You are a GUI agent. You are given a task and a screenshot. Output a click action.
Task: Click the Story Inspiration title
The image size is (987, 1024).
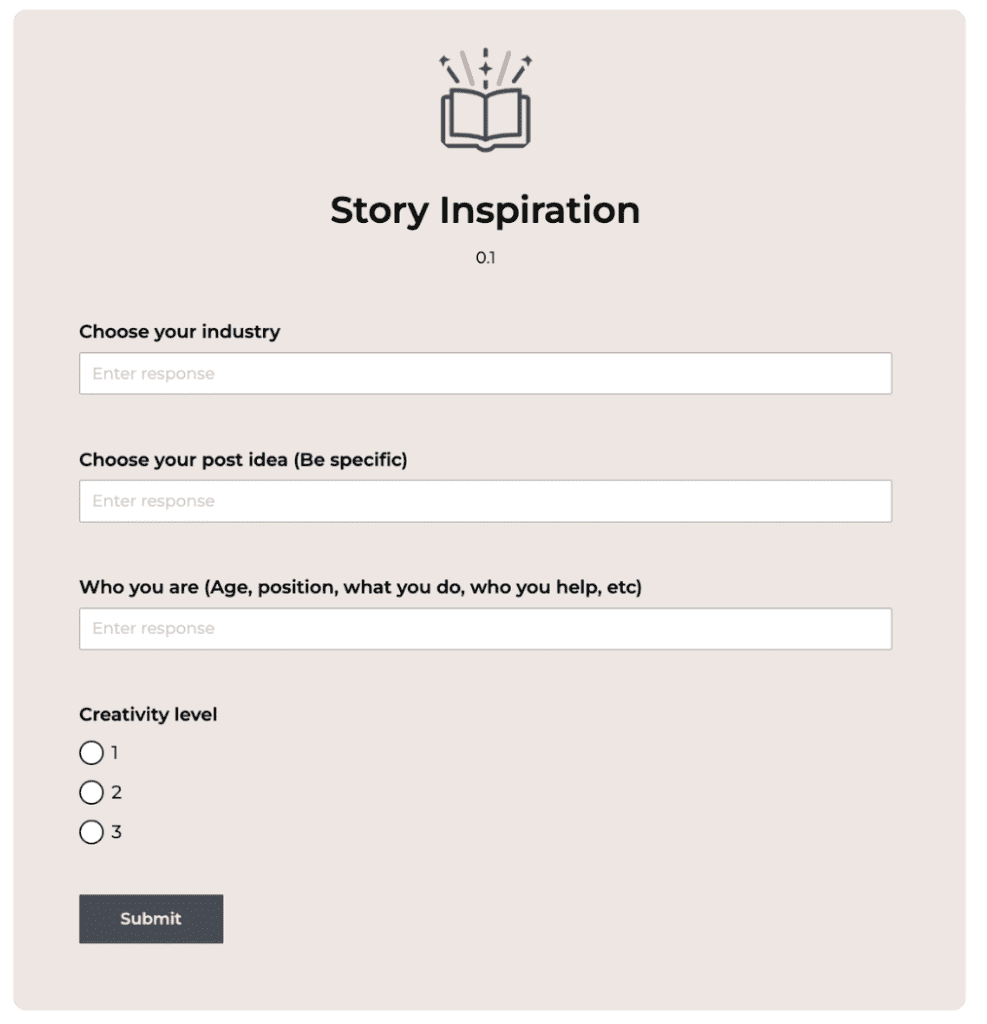pos(485,211)
